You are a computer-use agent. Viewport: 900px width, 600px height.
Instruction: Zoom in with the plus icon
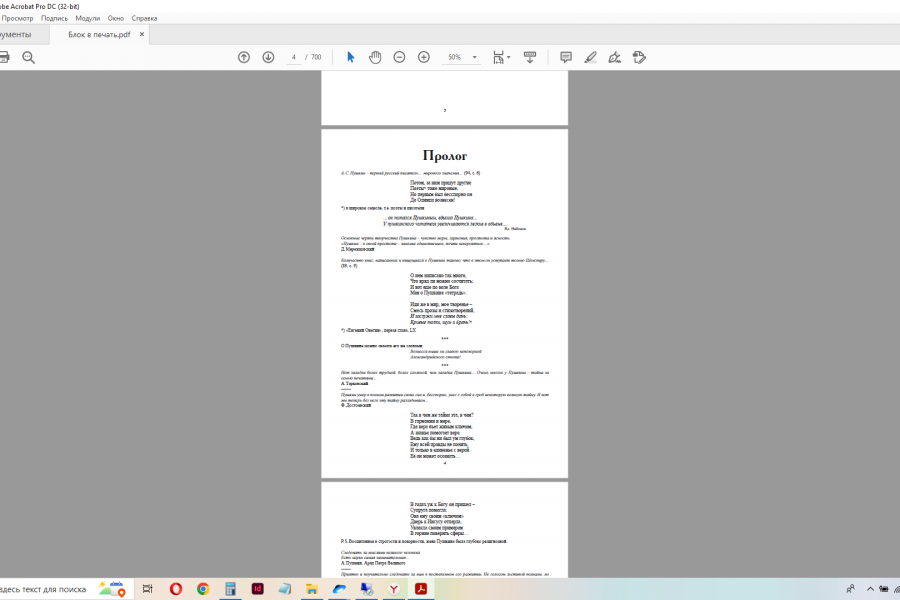424,57
